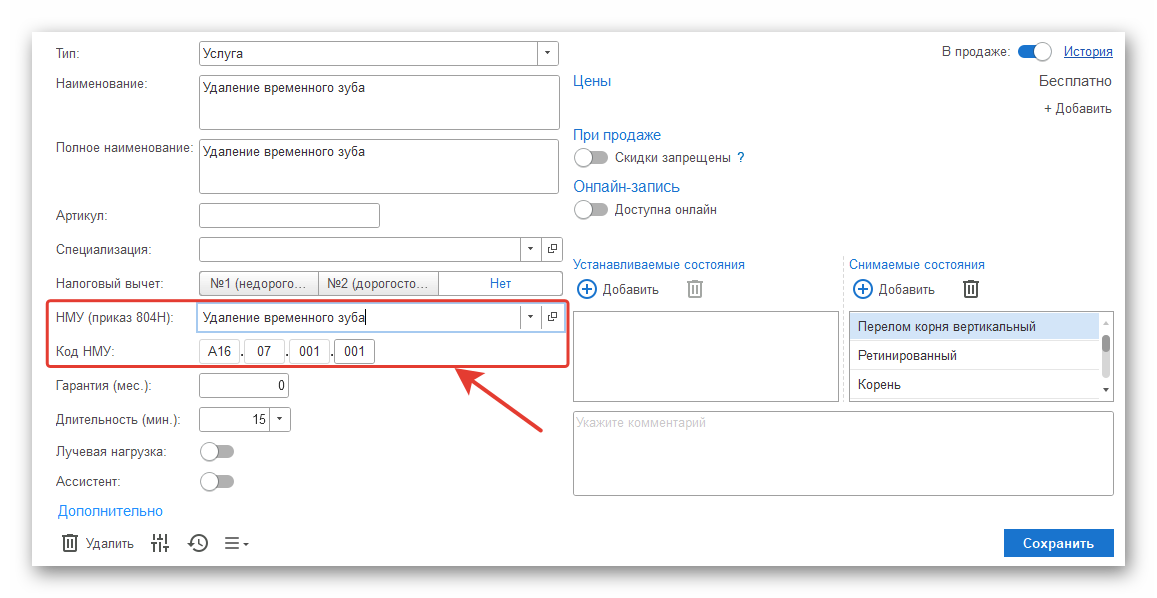Click the plus icon under Устанавливаемые состояния

tap(587, 289)
